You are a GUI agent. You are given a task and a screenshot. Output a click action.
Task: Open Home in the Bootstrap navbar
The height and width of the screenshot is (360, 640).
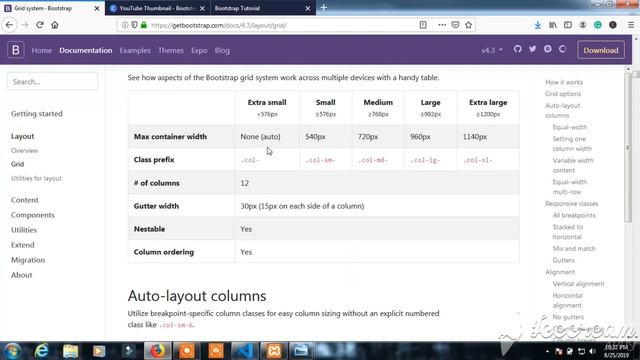click(42, 50)
